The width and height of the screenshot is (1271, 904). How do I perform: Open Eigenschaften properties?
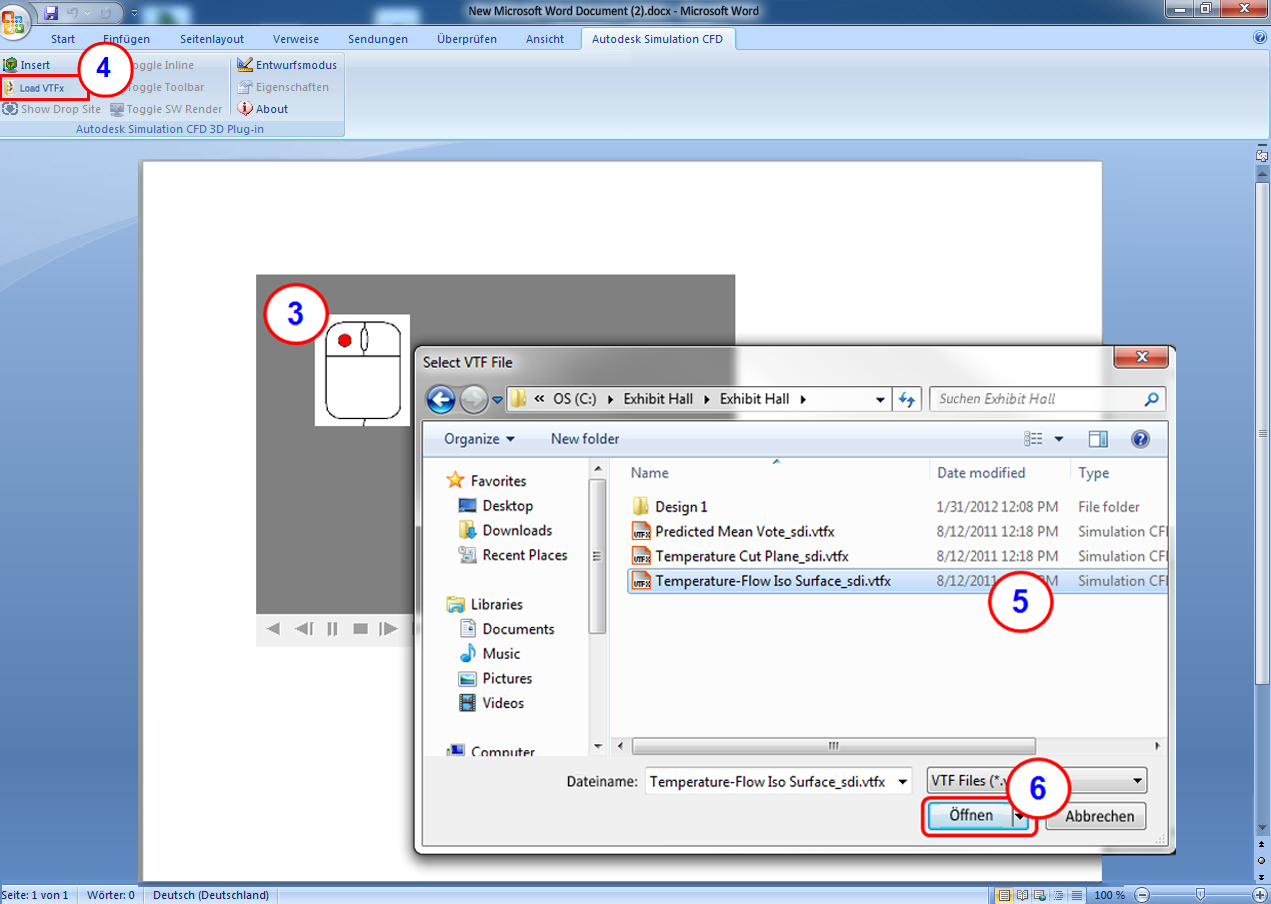[283, 87]
